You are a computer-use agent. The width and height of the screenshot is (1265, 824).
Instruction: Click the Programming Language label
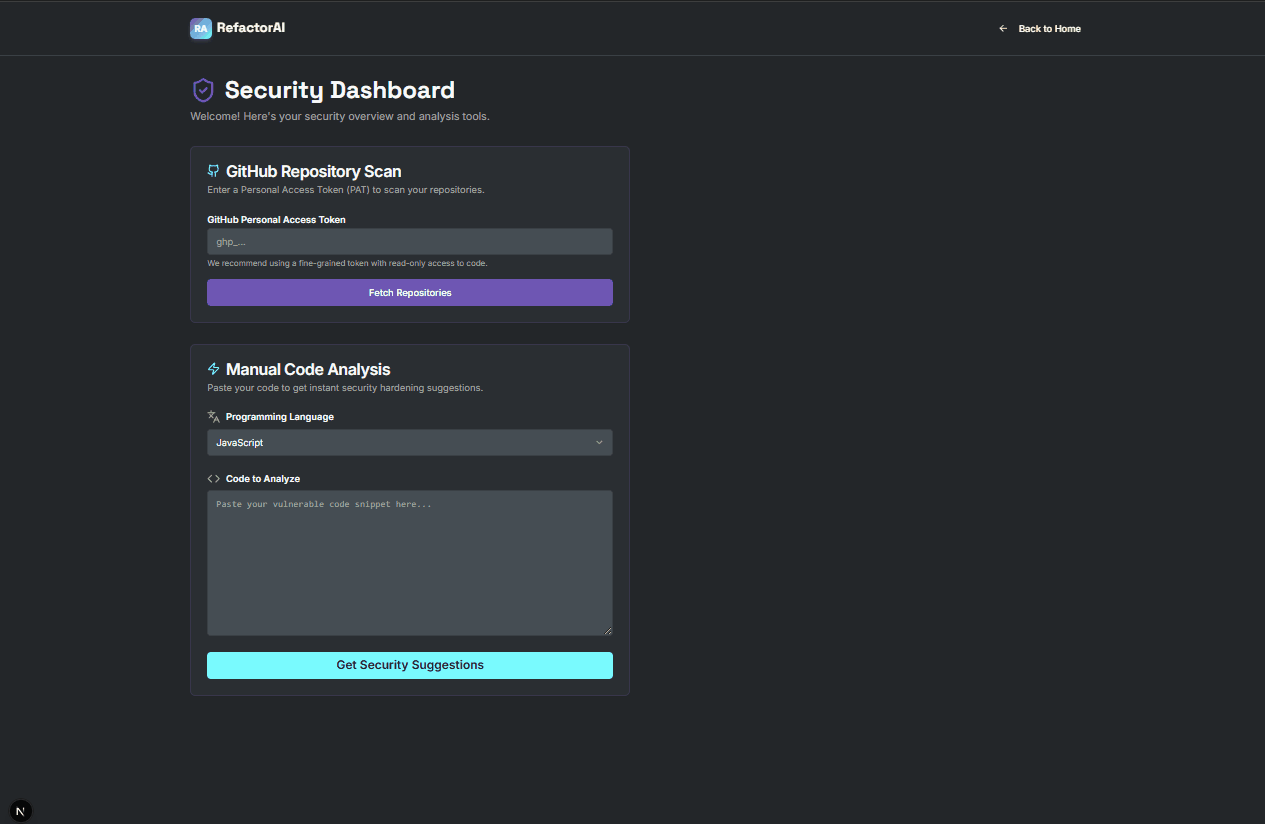[x=280, y=417]
